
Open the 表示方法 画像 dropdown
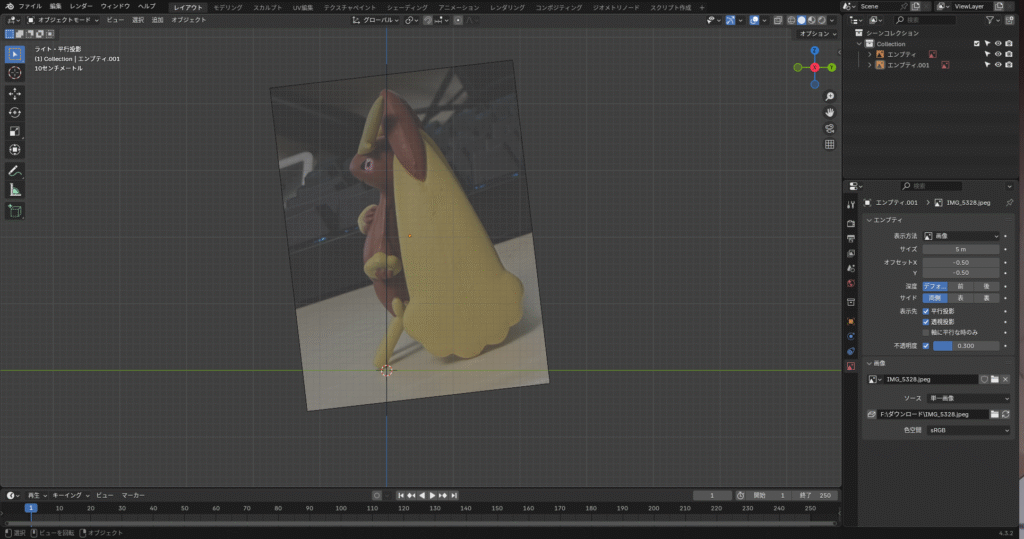point(961,236)
